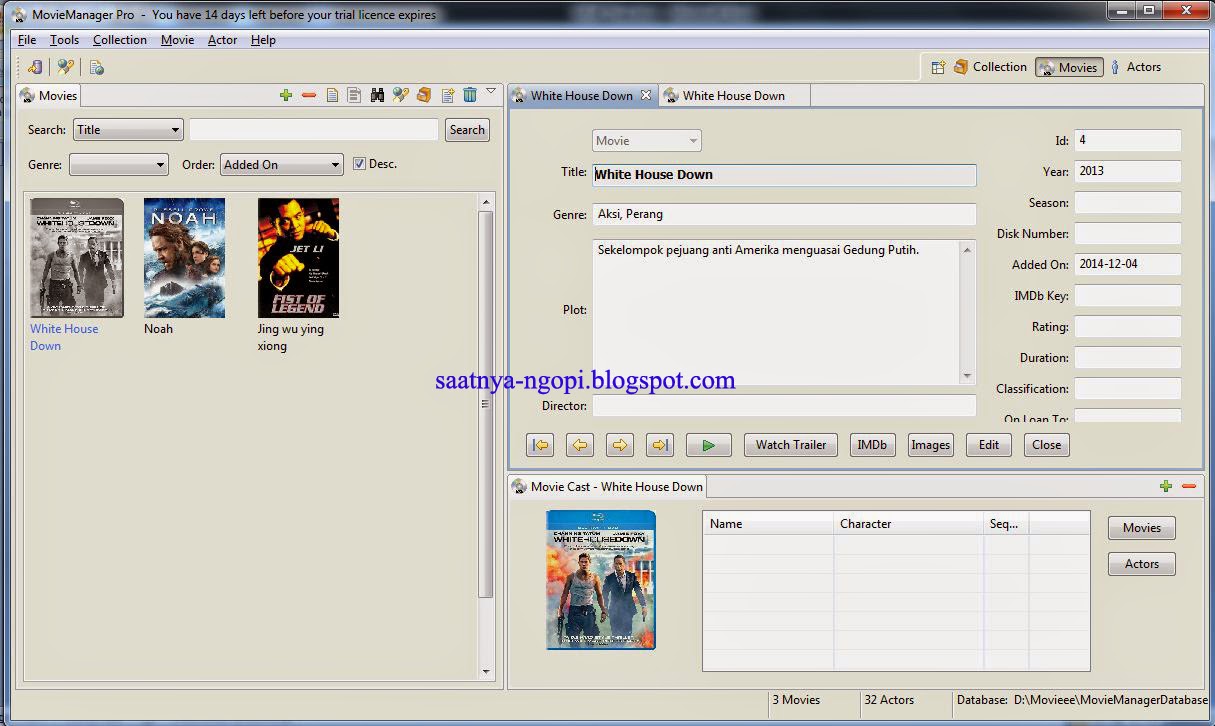Go to next movie arrow button

(620, 445)
